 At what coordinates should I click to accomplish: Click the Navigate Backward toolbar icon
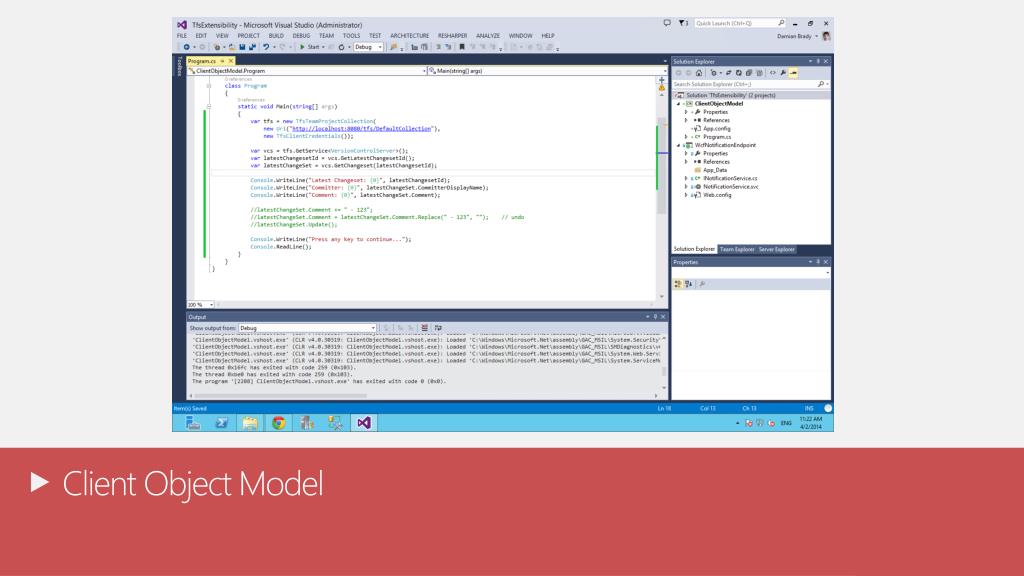click(x=186, y=47)
